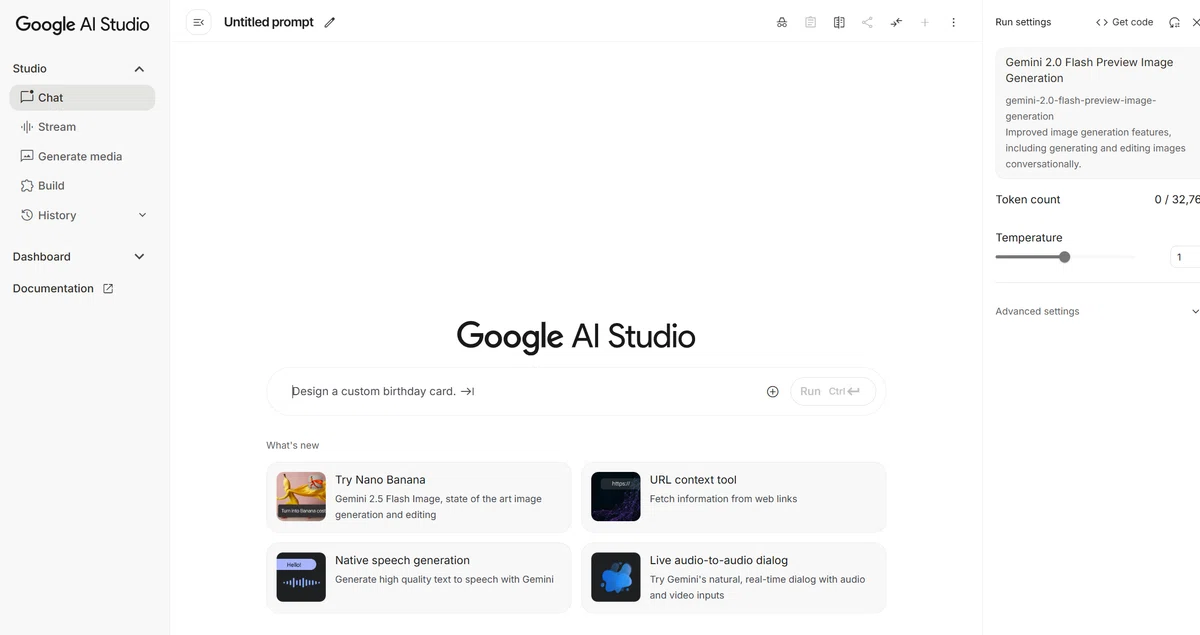The height and width of the screenshot is (635, 1200).
Task: Open compare mode side-by-side icon
Action: pyautogui.click(x=839, y=22)
